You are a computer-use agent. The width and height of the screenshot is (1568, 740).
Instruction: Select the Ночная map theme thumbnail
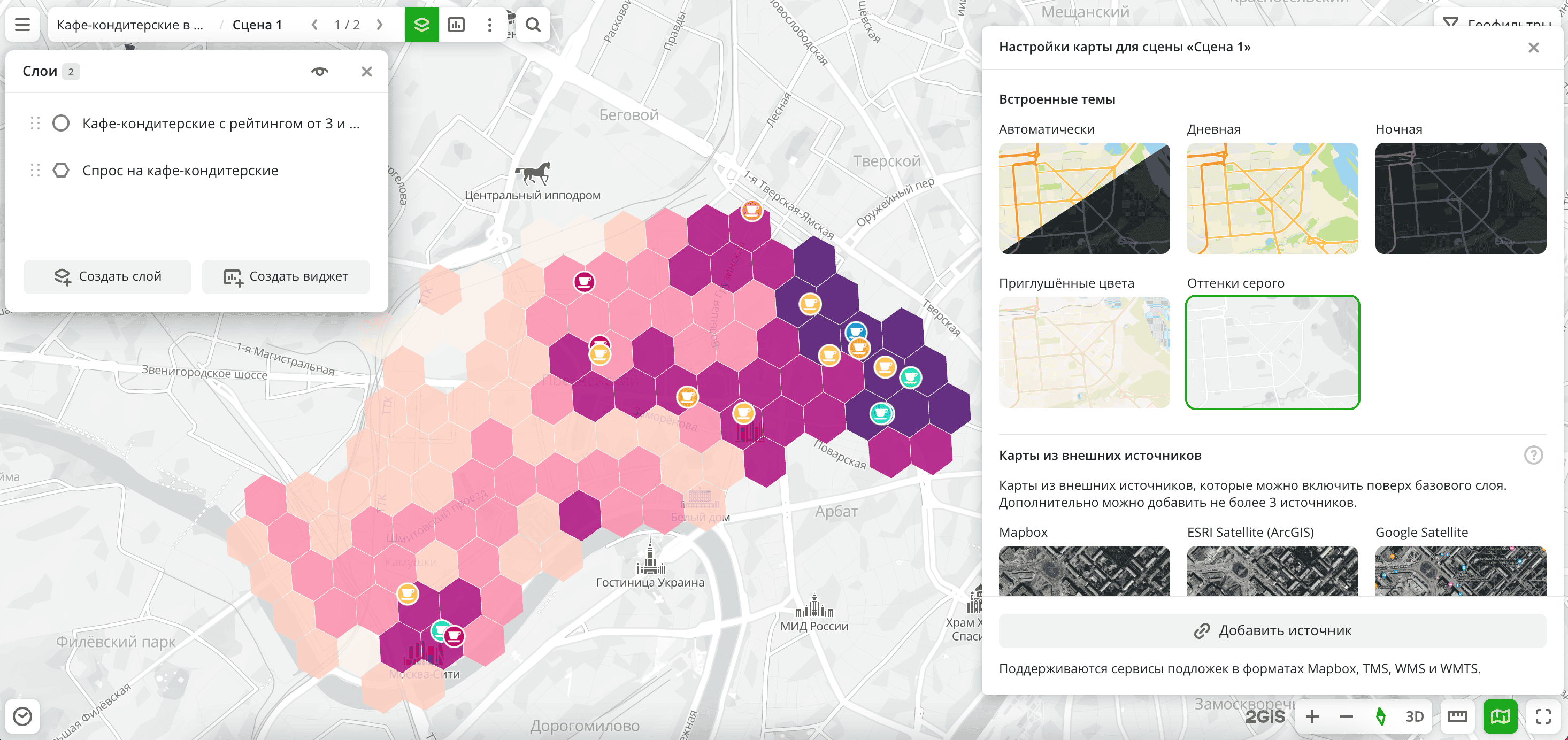pyautogui.click(x=1461, y=198)
